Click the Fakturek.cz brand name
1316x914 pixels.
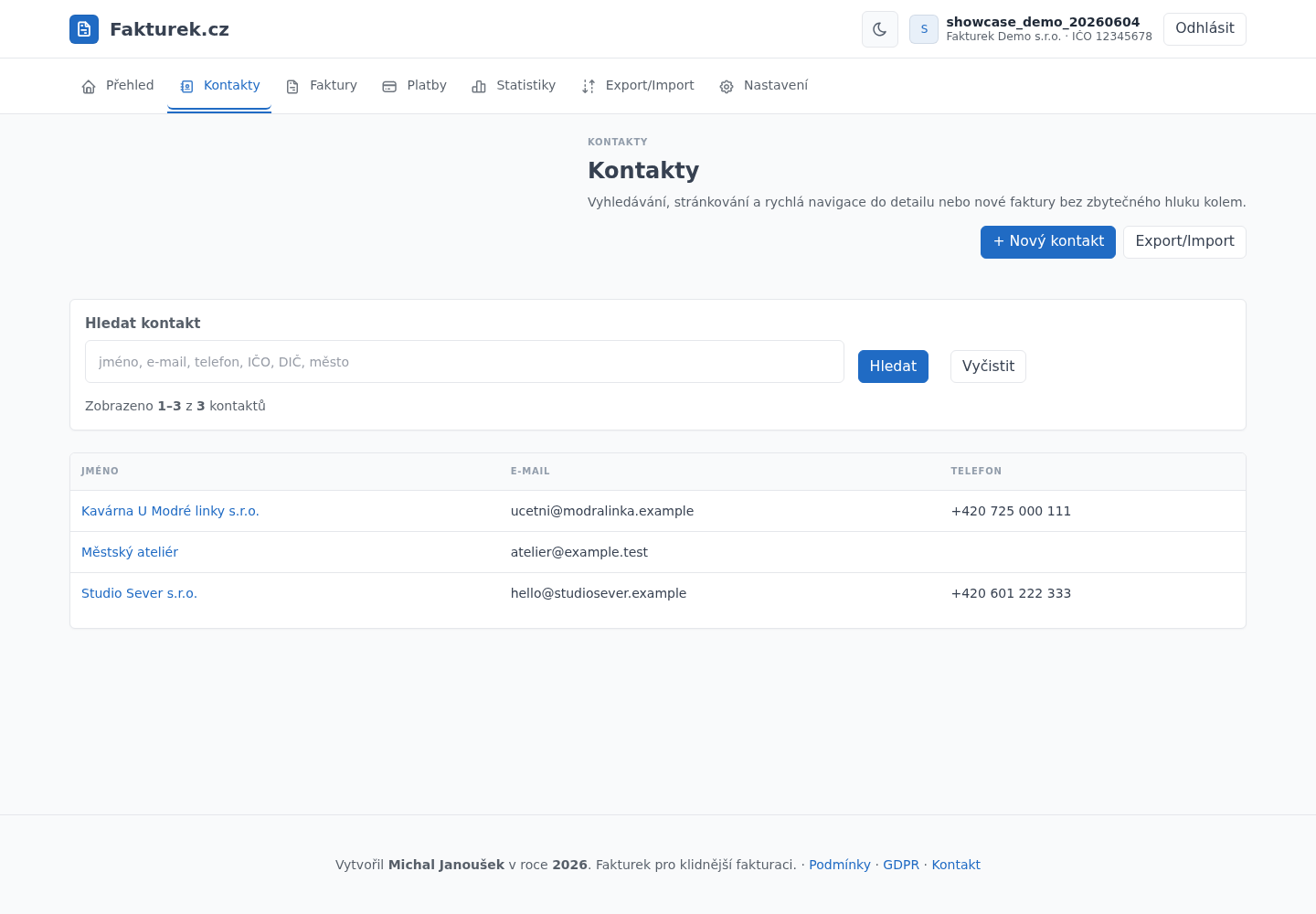(x=169, y=29)
